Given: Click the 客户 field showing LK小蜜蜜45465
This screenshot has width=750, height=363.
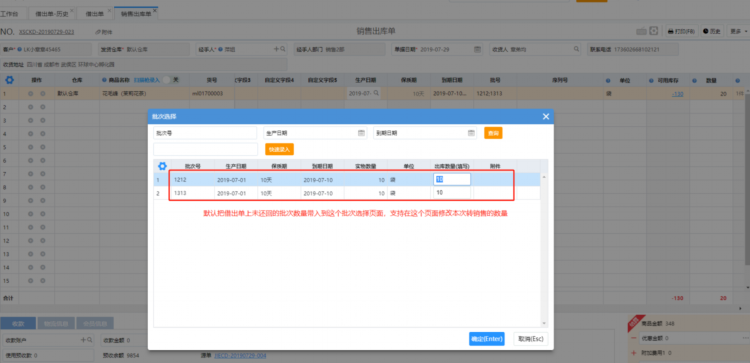Looking at the screenshot, I should [46, 49].
